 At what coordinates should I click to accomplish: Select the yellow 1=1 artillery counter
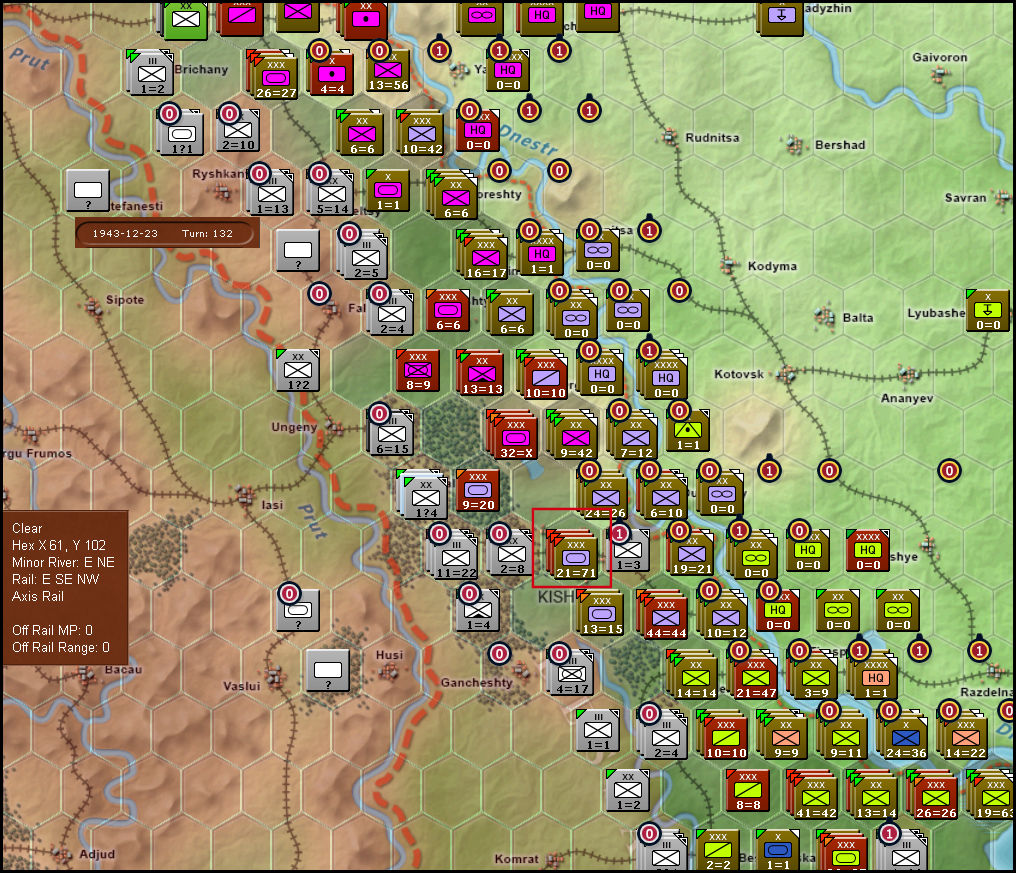tap(688, 431)
